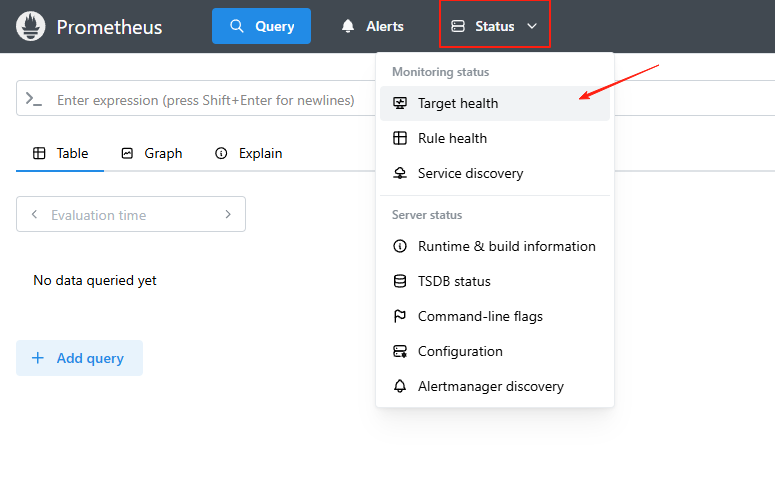Click the Configuration server-cog icon

pos(400,351)
